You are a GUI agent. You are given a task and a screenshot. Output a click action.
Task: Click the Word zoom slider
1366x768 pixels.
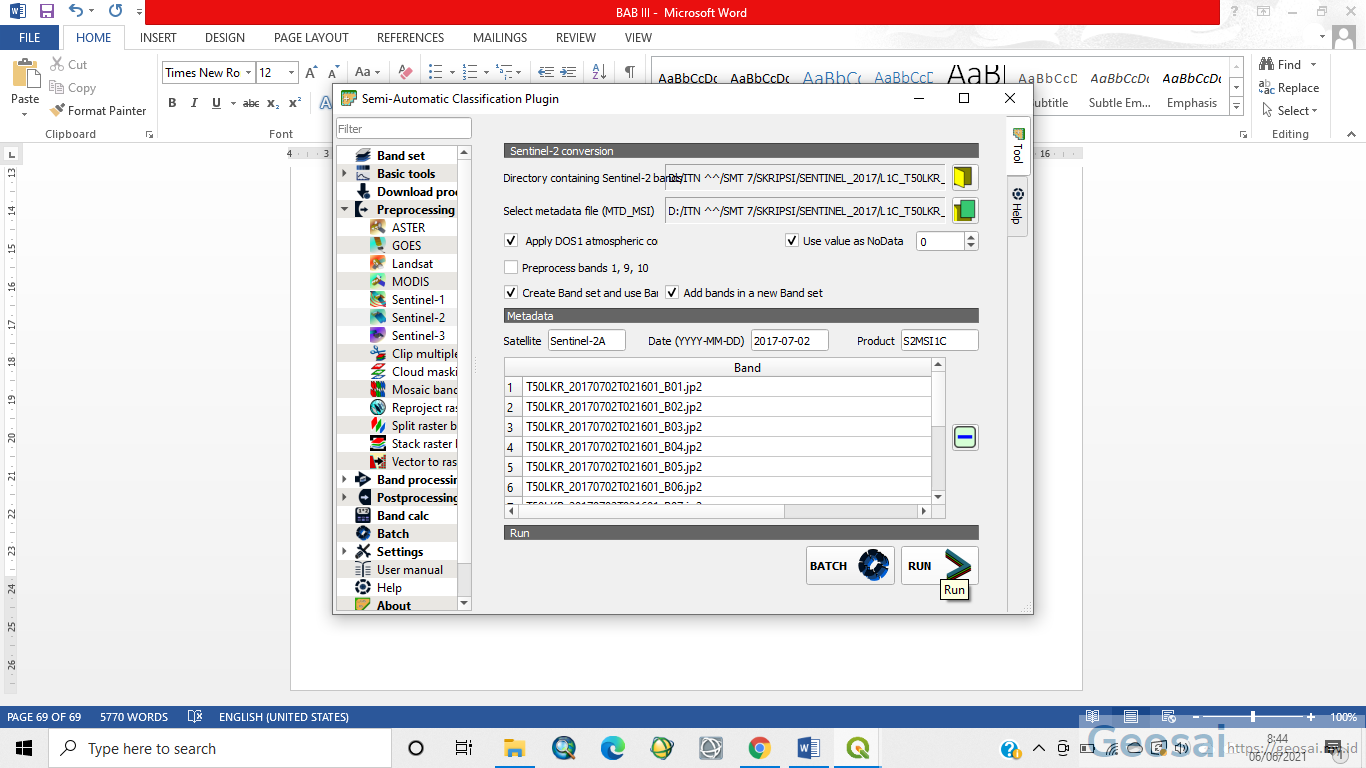pos(1254,717)
